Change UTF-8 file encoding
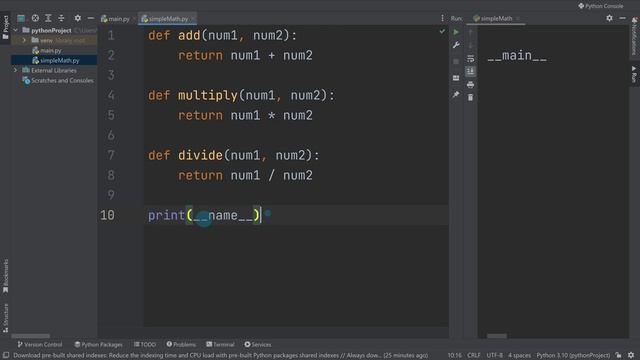The height and width of the screenshot is (360, 640). 495,356
